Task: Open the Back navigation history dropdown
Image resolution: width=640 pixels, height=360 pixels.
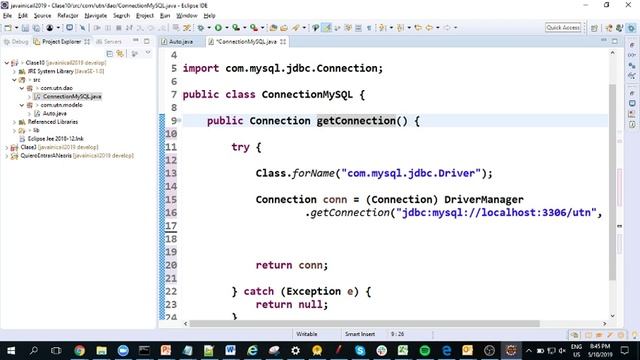Action: [438, 28]
